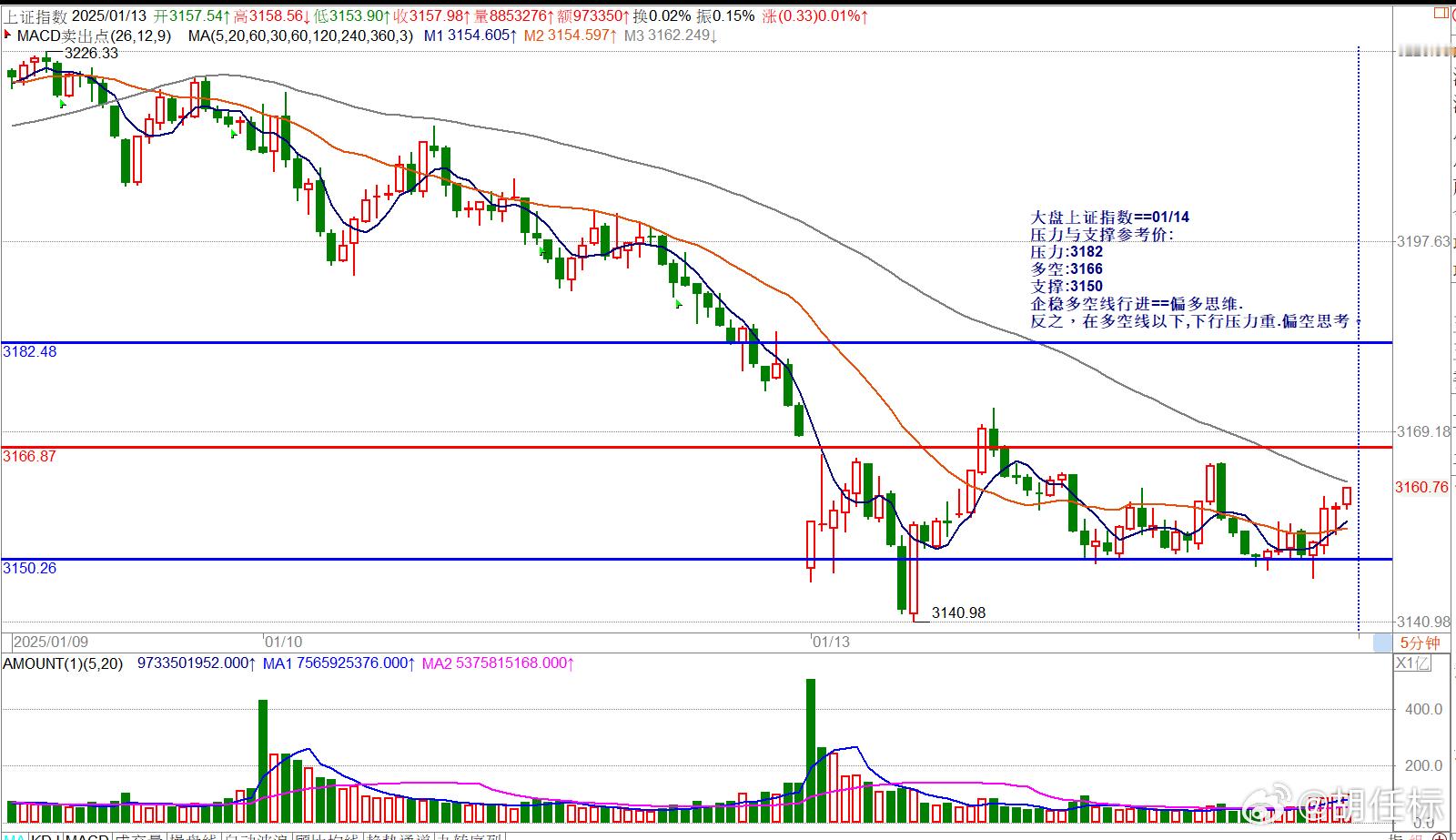Select the MA tab in bottom indicator bar
The image size is (1456, 840).
click(14, 835)
